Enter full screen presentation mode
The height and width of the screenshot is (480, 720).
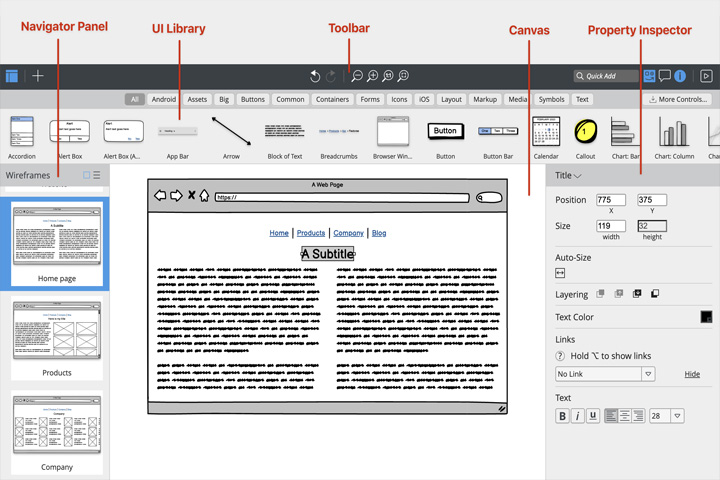pyautogui.click(x=706, y=76)
